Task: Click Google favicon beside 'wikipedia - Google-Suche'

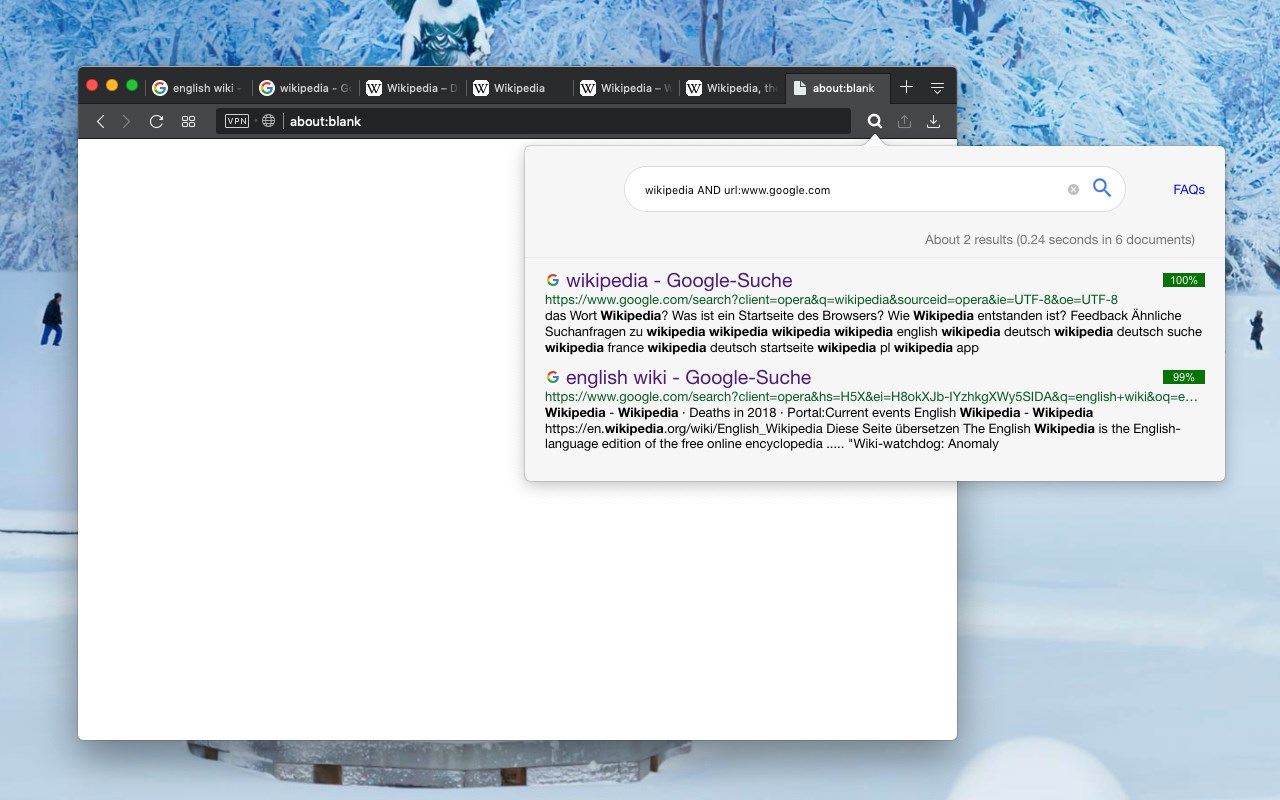Action: pyautogui.click(x=553, y=280)
